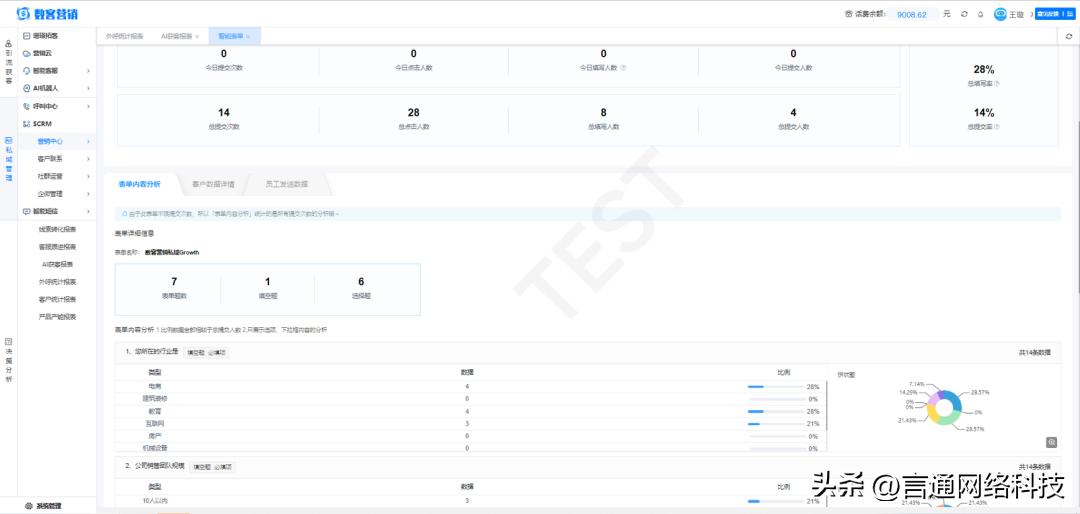The height and width of the screenshot is (514, 1080).
Task: Expand the 呼叫中心 submenu arrow
Action: 88,106
